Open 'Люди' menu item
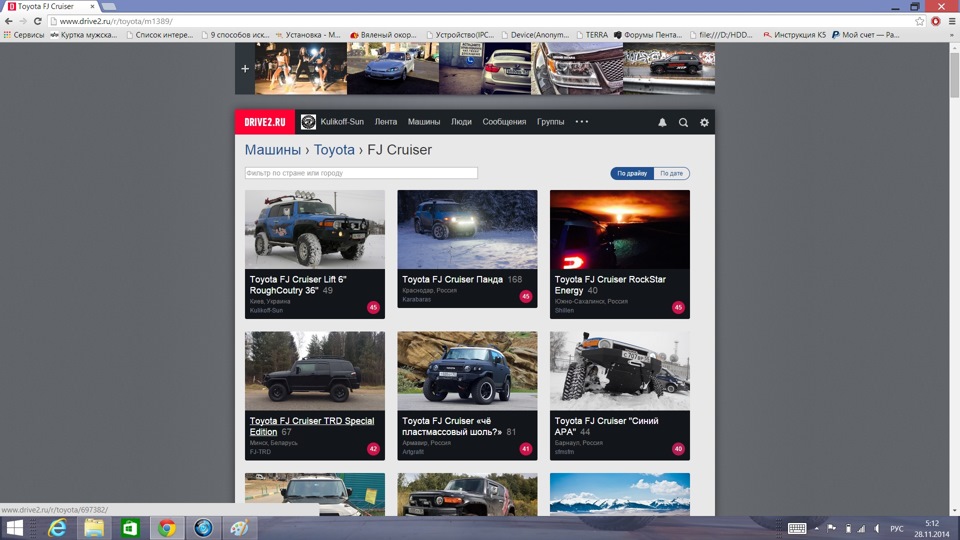This screenshot has height=540, width=960. 461,122
